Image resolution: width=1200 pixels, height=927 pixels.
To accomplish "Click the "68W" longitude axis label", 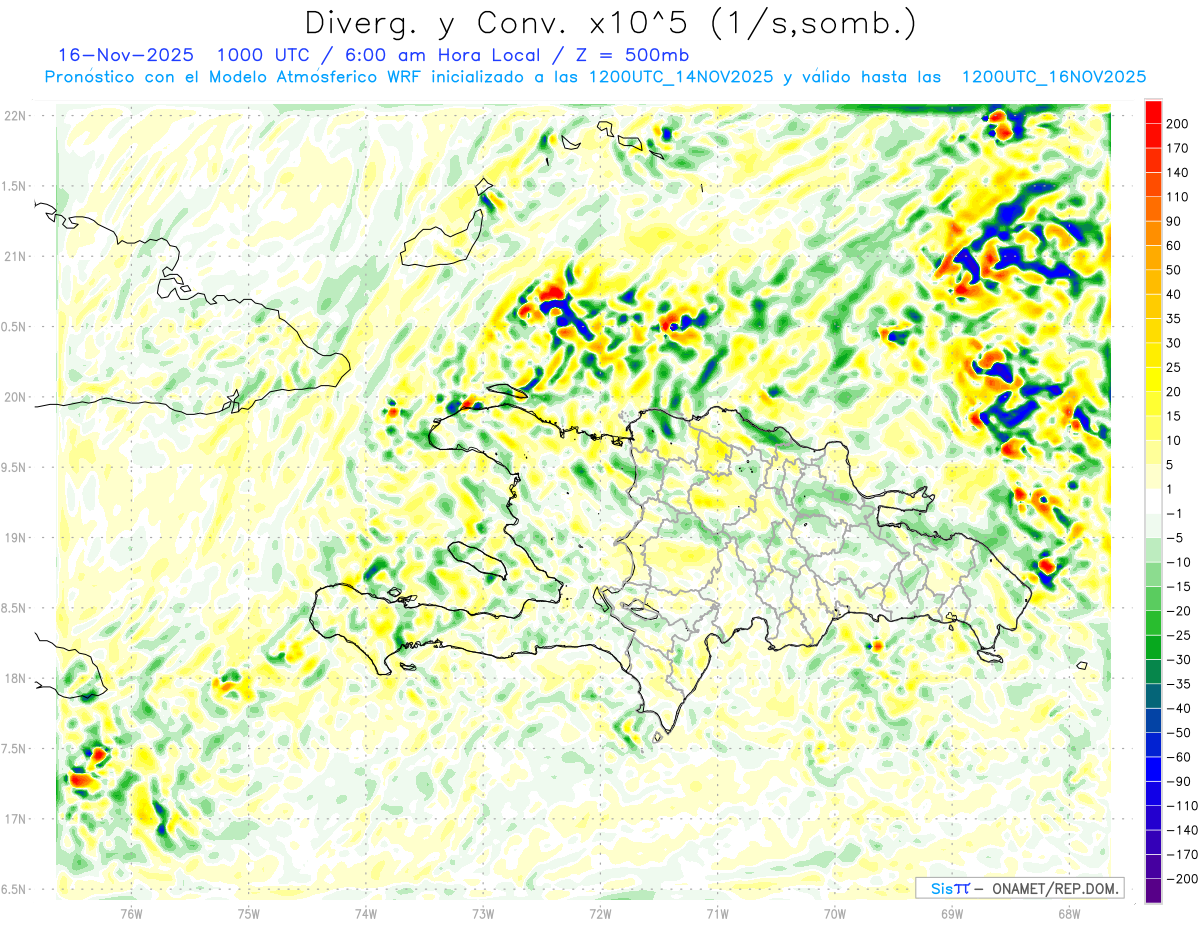I will coord(1068,913).
